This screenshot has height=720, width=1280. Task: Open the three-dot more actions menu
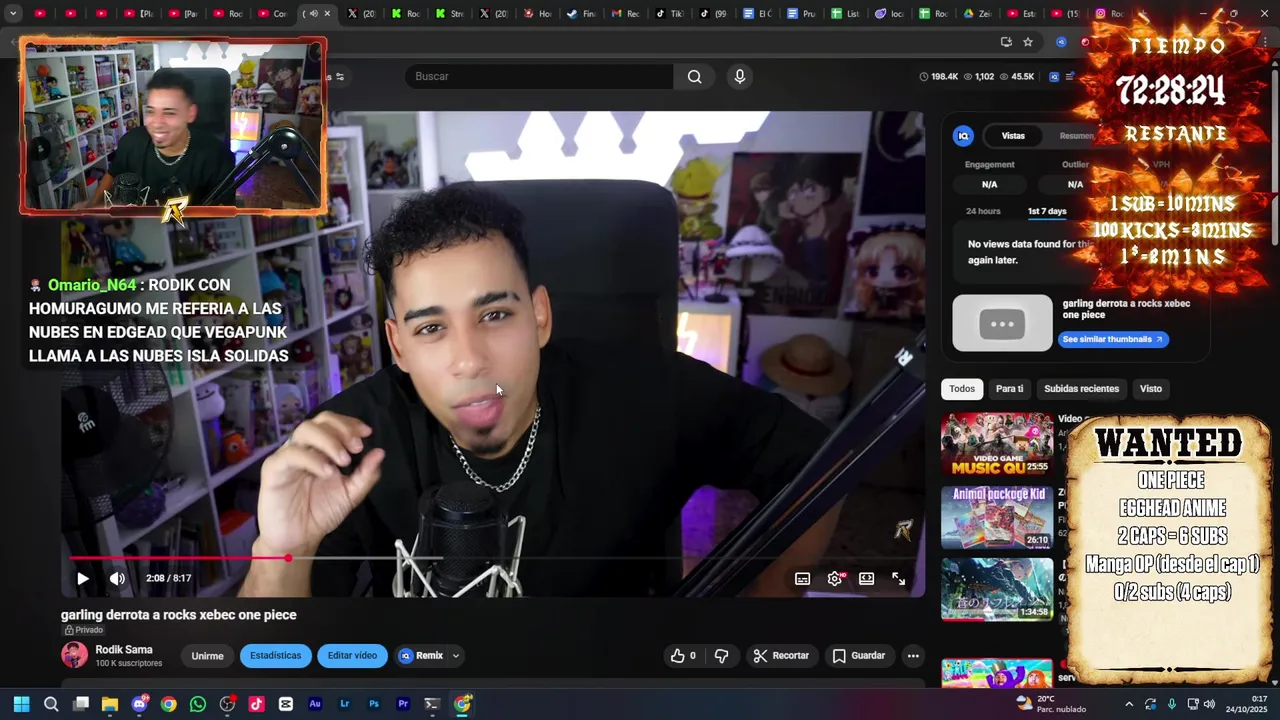tap(913, 656)
